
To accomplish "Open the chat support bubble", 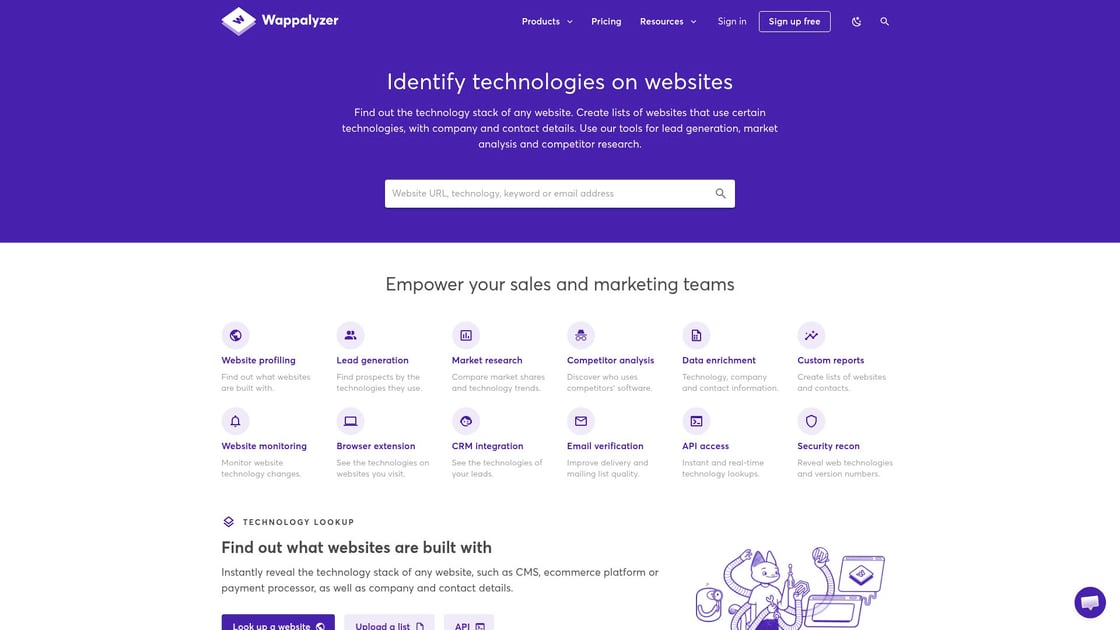I will pyautogui.click(x=1090, y=602).
